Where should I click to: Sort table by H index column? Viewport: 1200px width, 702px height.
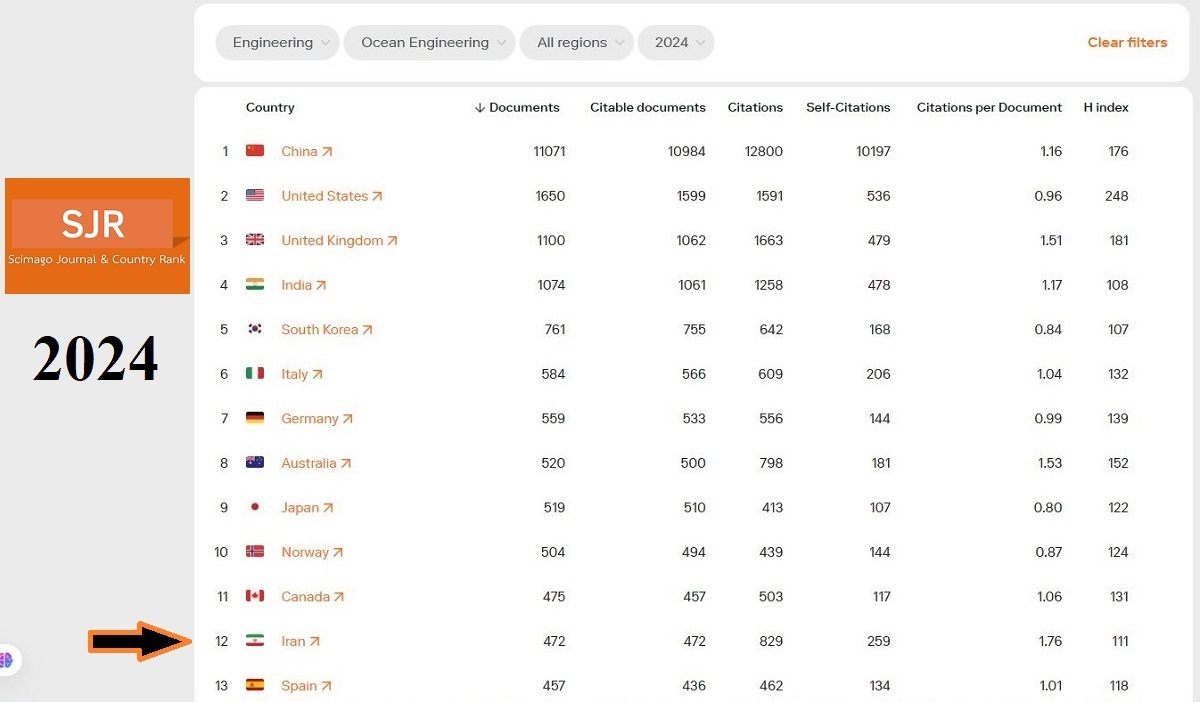[x=1105, y=107]
